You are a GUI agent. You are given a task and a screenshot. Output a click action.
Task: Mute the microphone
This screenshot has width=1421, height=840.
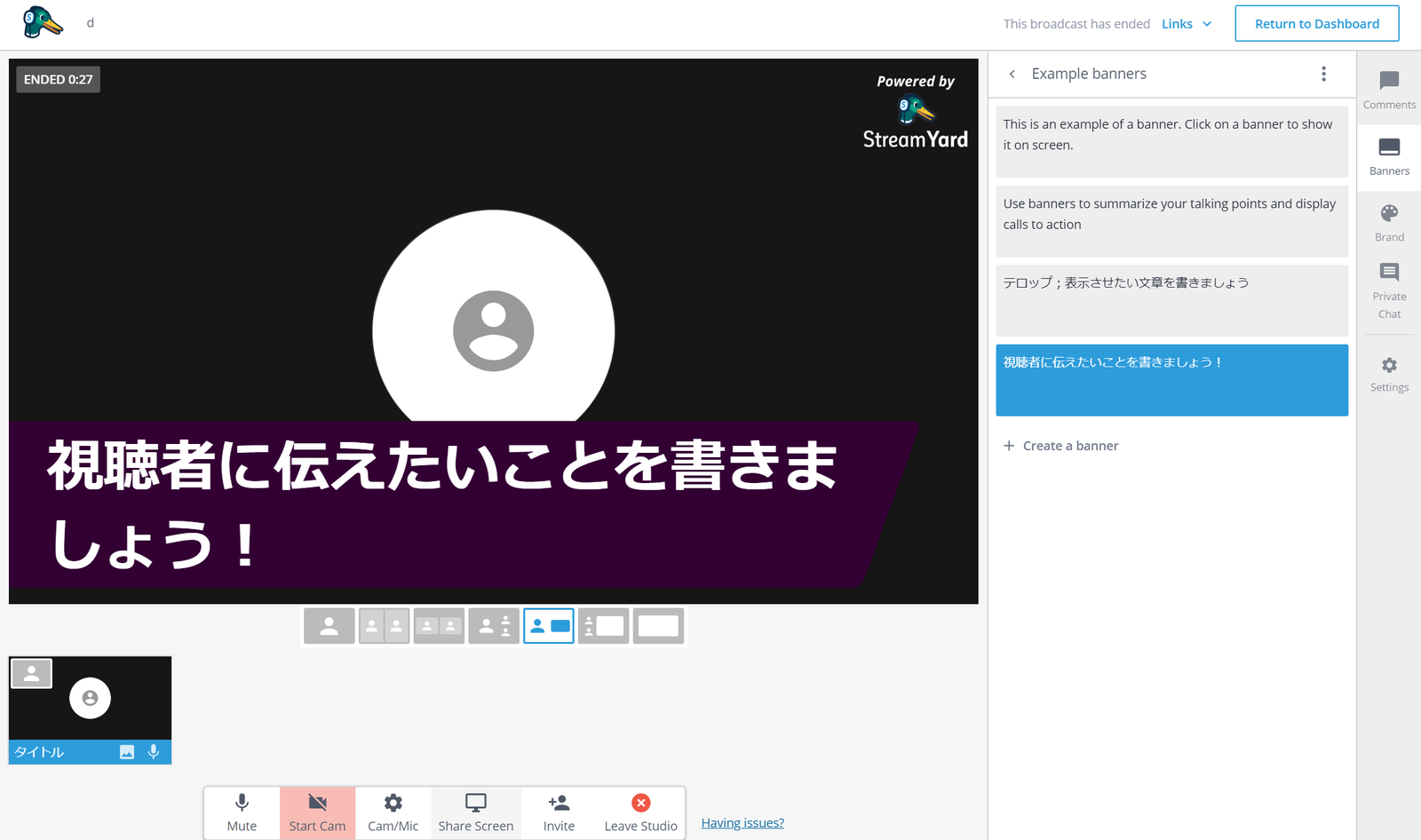coord(242,812)
